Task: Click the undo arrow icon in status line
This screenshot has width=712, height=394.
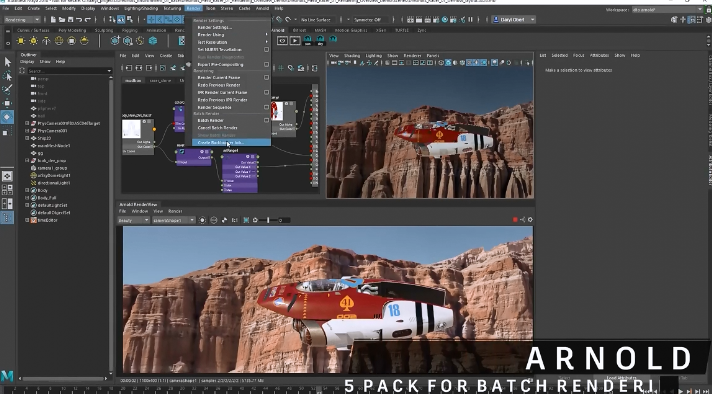Action: 79,20
